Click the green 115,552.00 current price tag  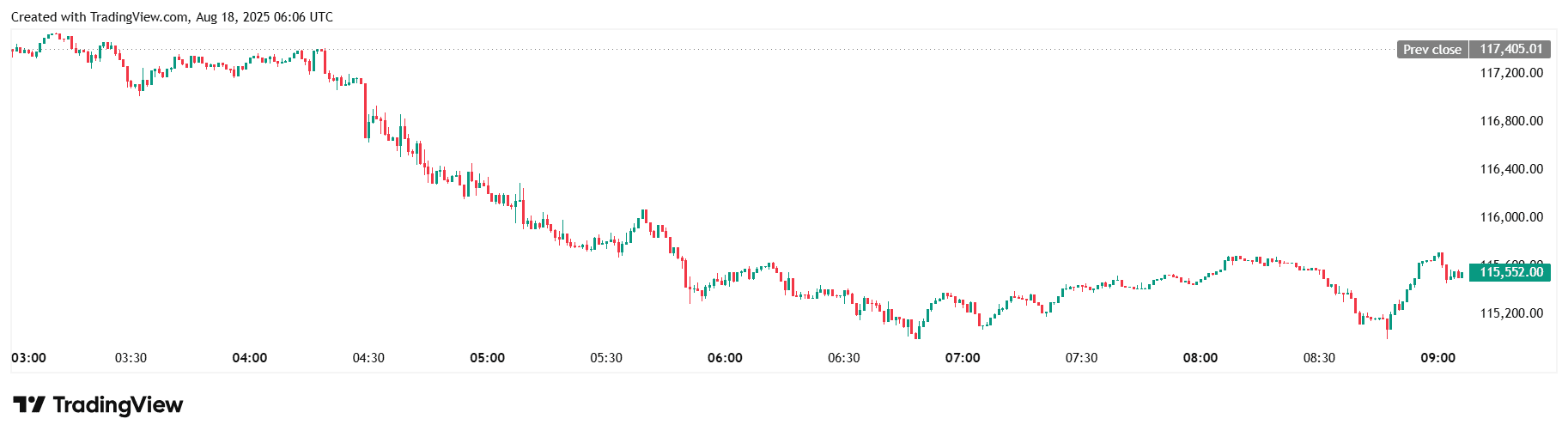[1510, 272]
